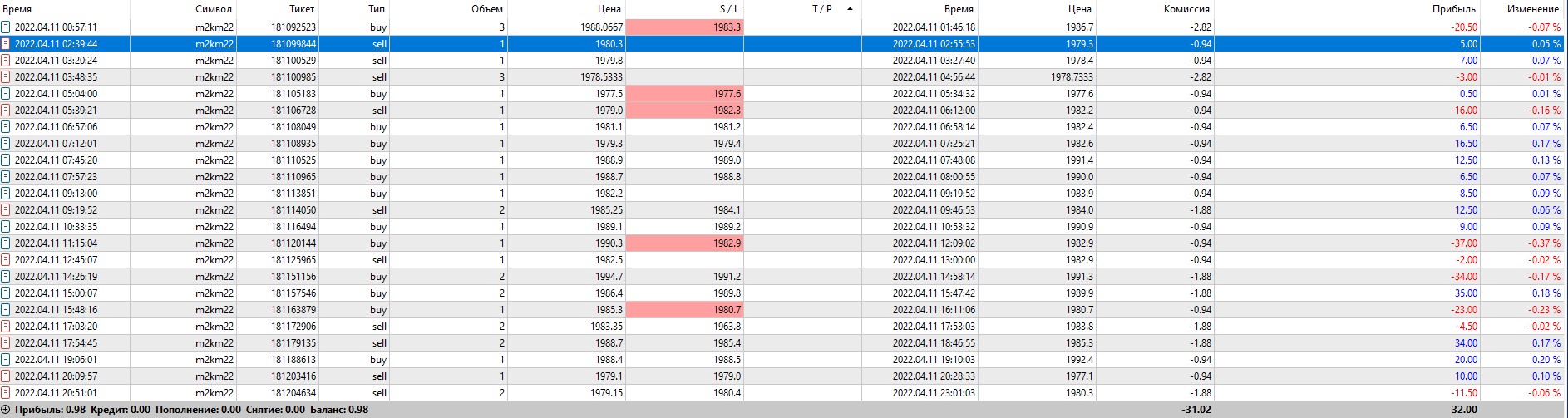Click the sell icon on the highlighted 02:39:44 row
The height and width of the screenshot is (418, 1568).
6,43
